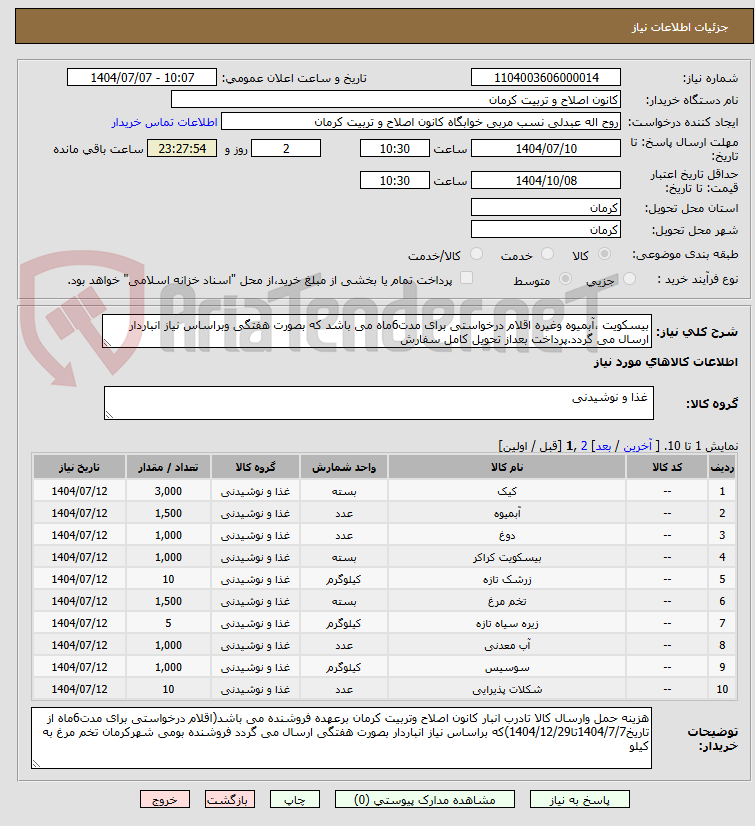The width and height of the screenshot is (755, 826).
Task: Open the اطلاعات تماس خریدار link
Action: [x=164, y=122]
